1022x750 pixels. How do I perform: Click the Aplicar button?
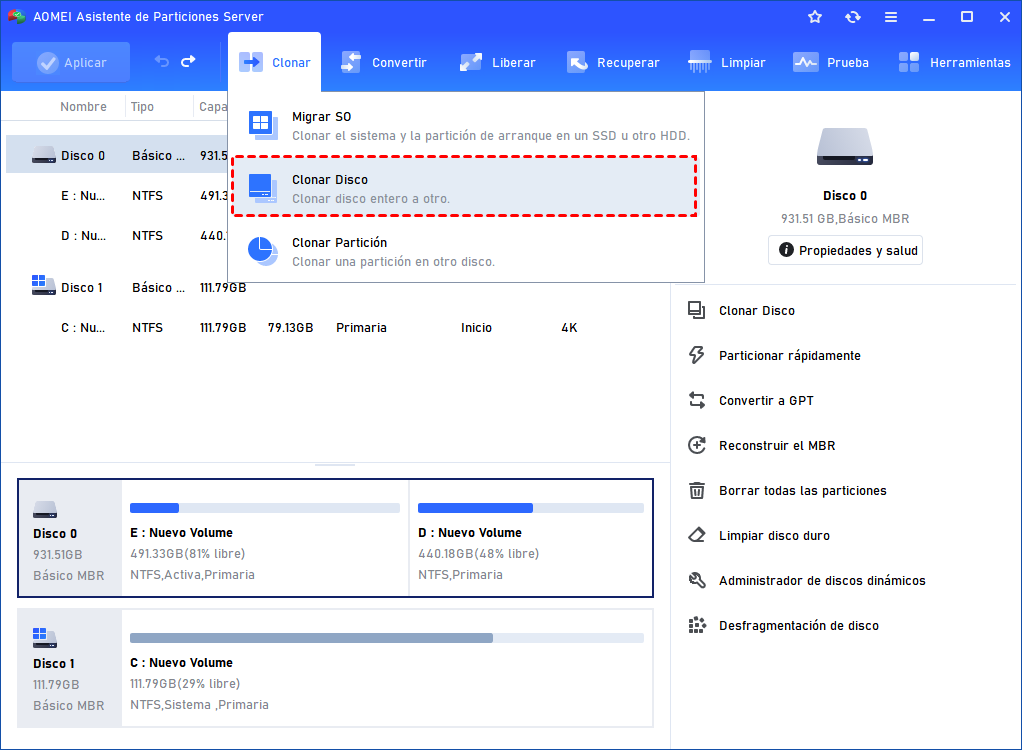pyautogui.click(x=71, y=63)
